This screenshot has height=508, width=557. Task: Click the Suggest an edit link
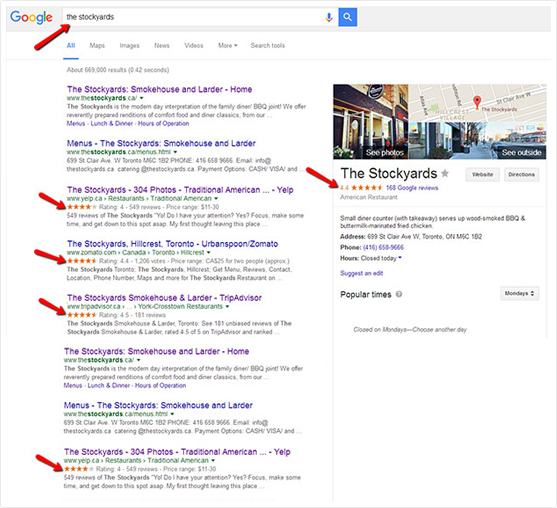tap(361, 273)
